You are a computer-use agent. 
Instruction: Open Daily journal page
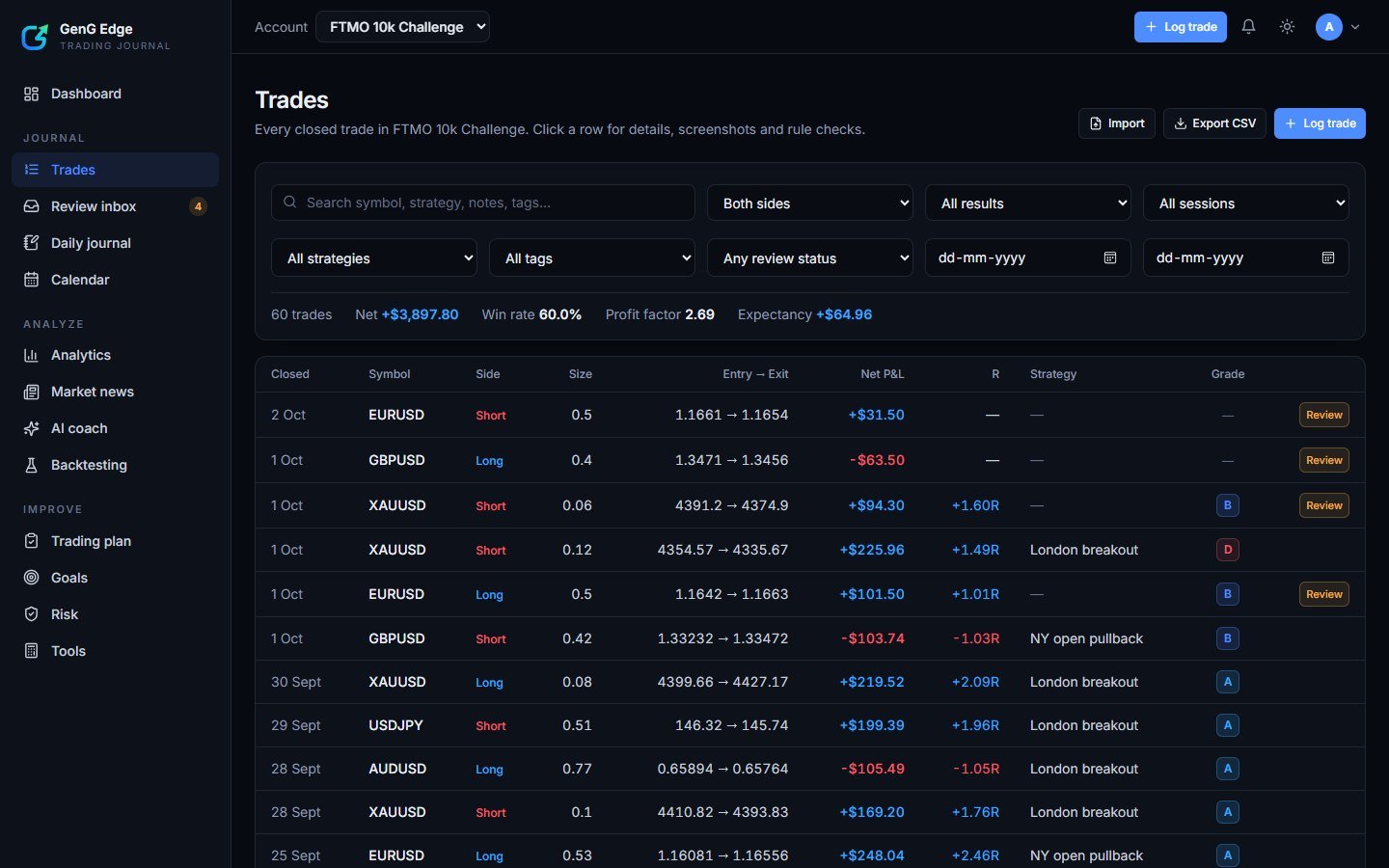coord(115,243)
